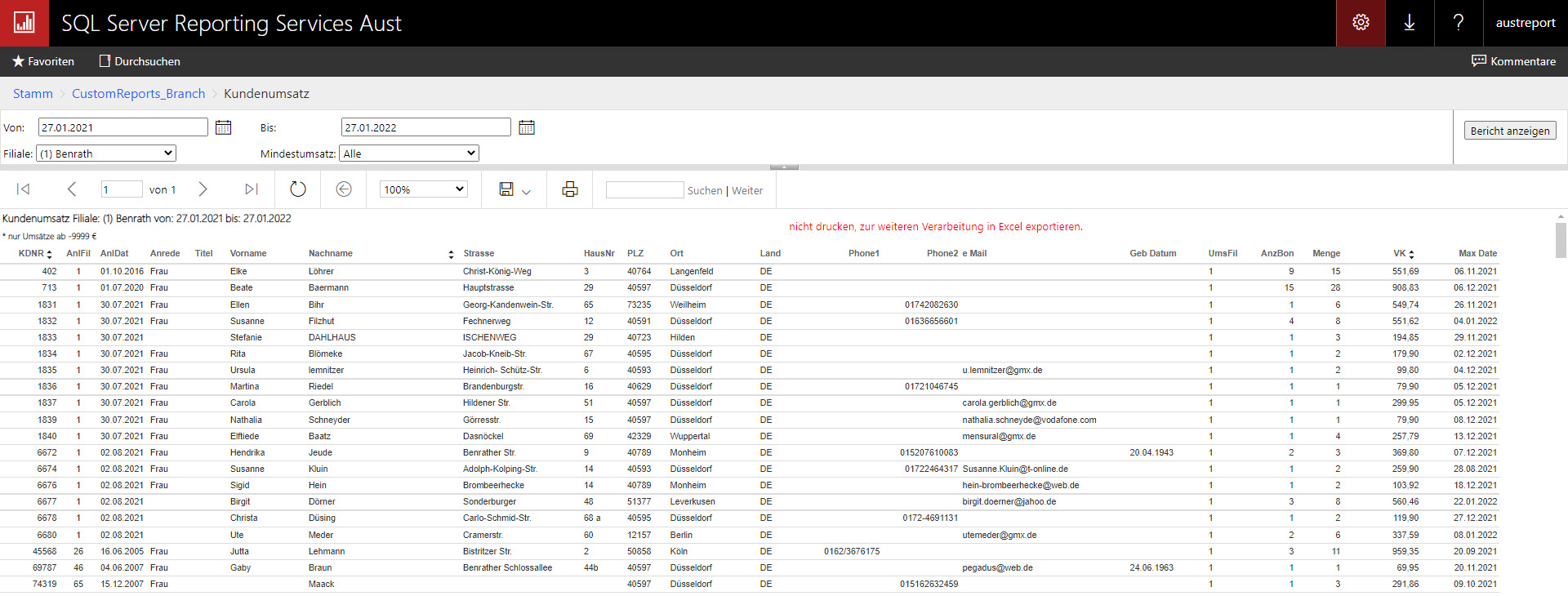1568x596 pixels.
Task: Open calendar picker for Von date
Action: tap(223, 127)
